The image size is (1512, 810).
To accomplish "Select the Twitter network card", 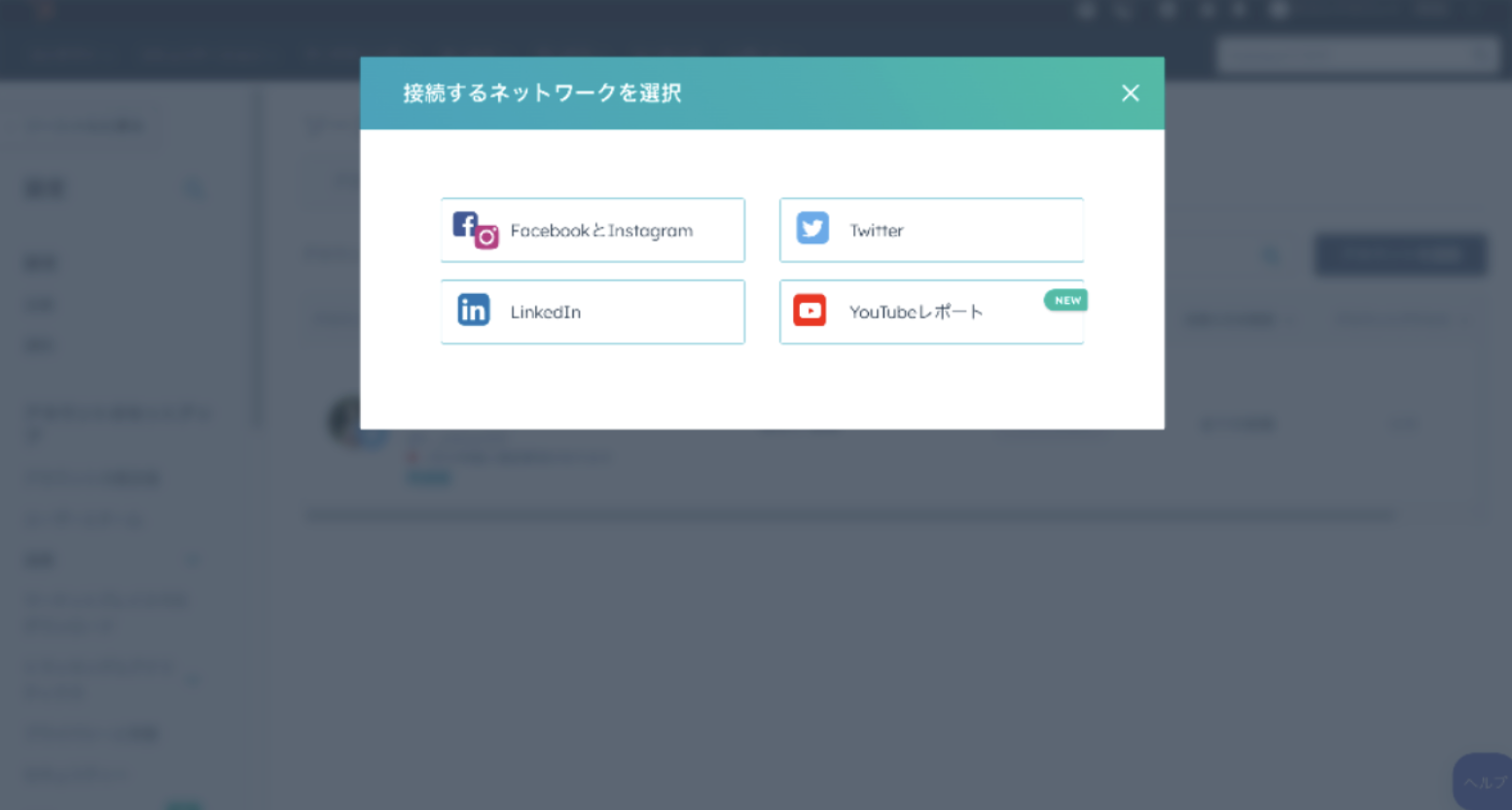I will pos(930,230).
